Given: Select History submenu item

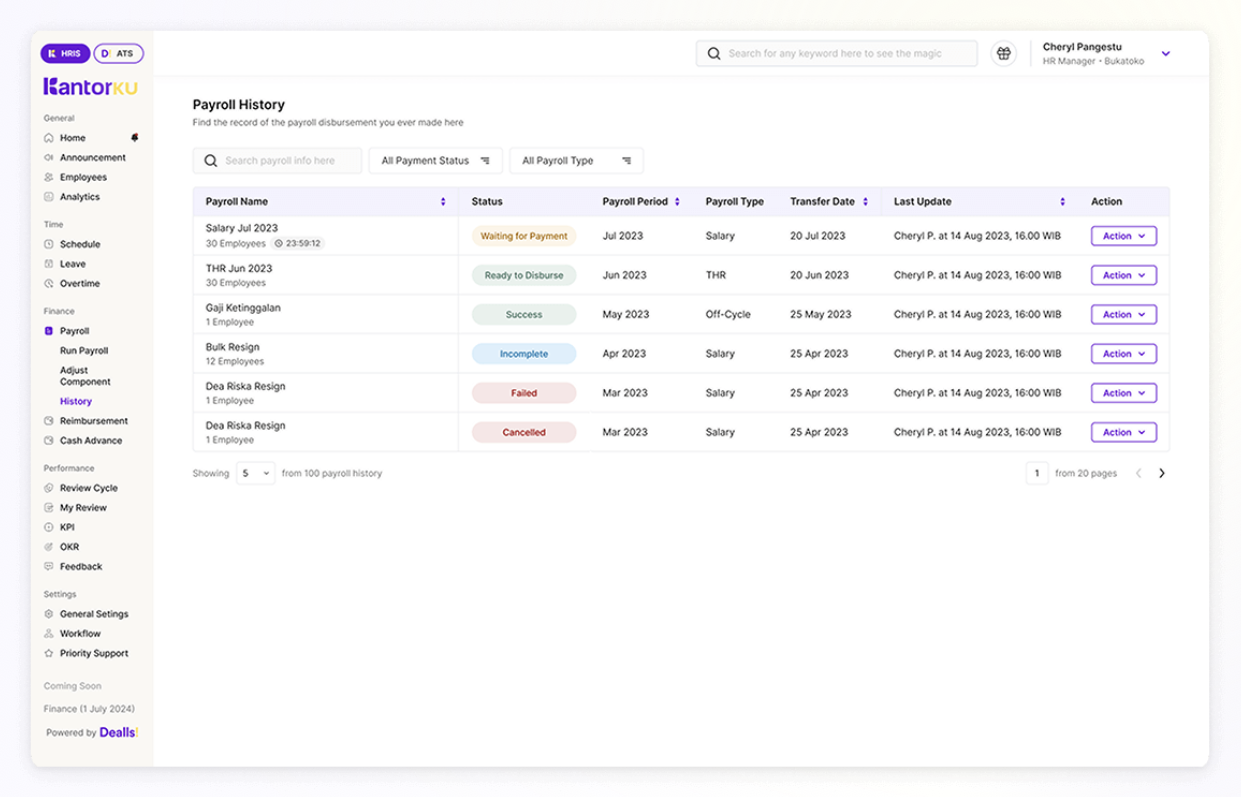Looking at the screenshot, I should [x=76, y=402].
